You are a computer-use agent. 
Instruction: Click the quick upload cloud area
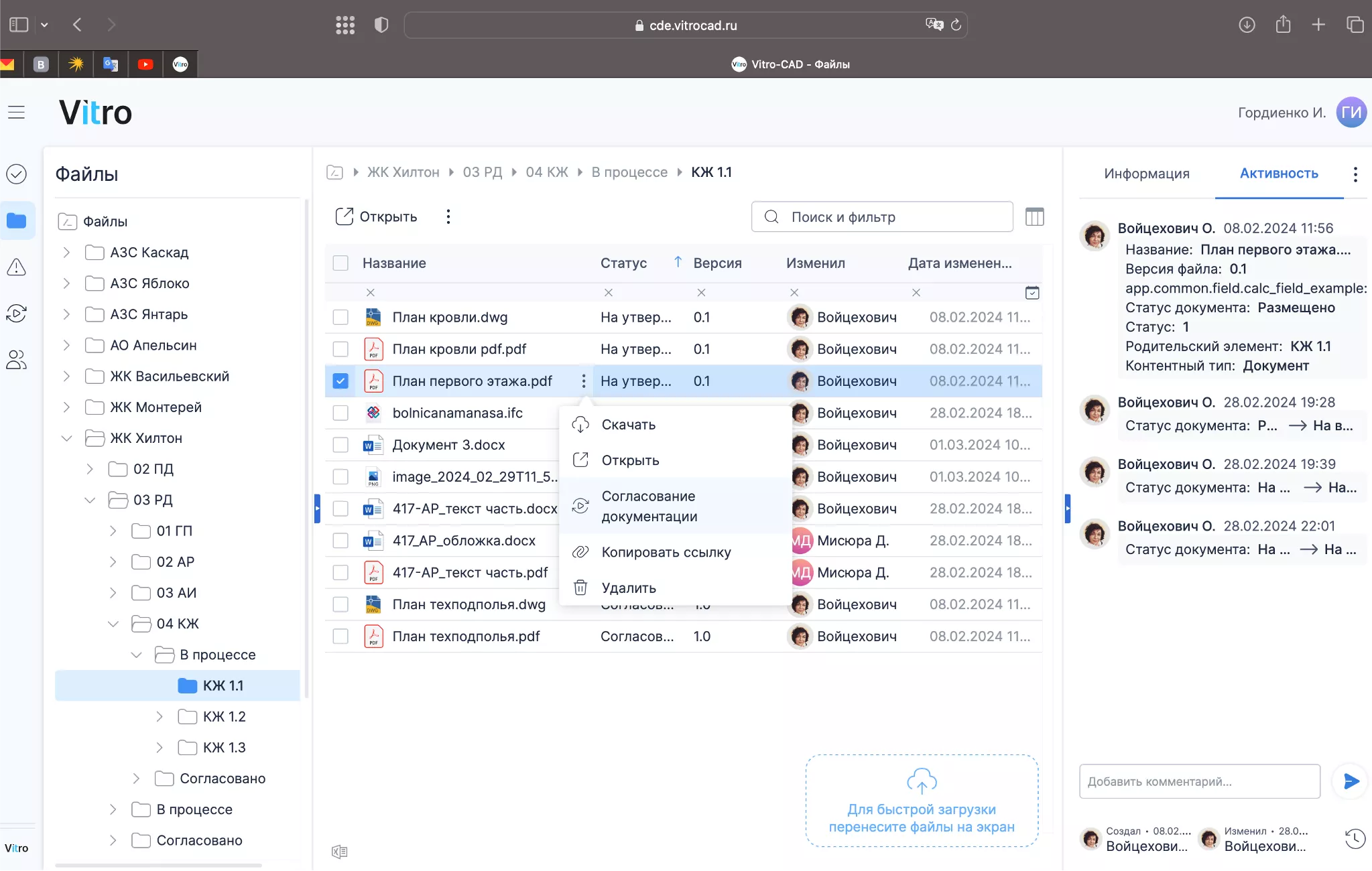(922, 801)
